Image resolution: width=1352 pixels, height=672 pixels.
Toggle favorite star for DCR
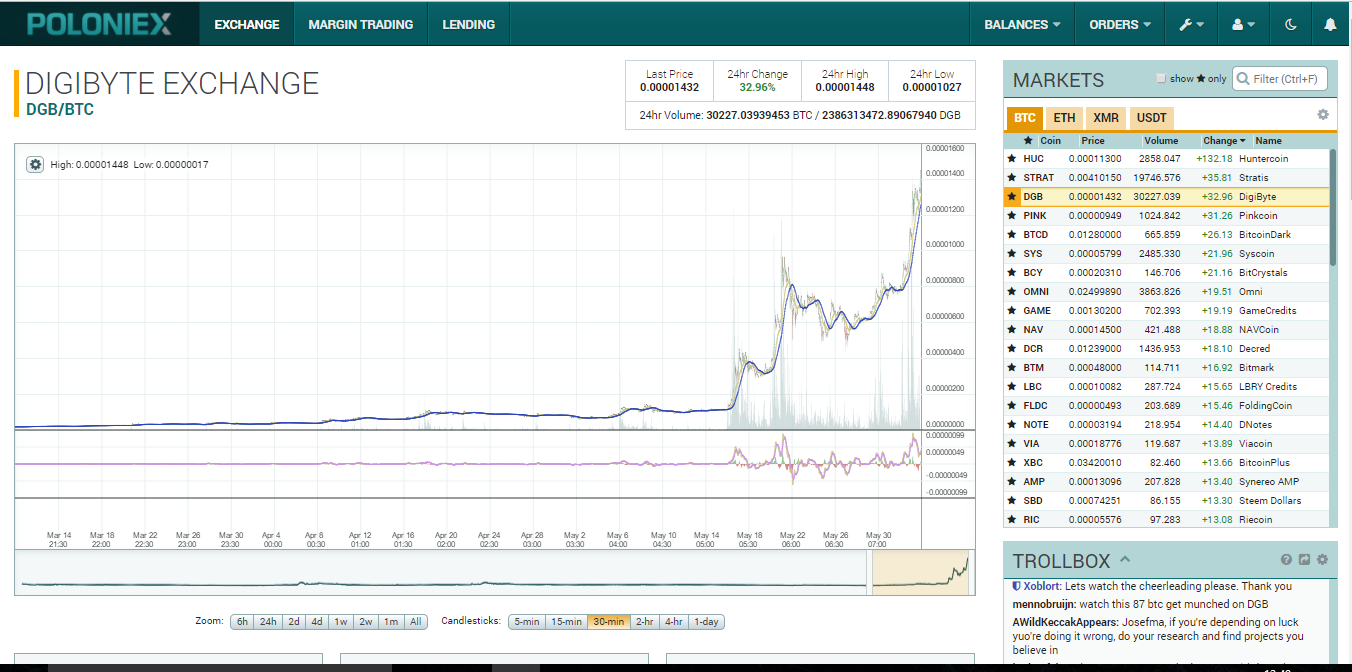click(x=1012, y=349)
